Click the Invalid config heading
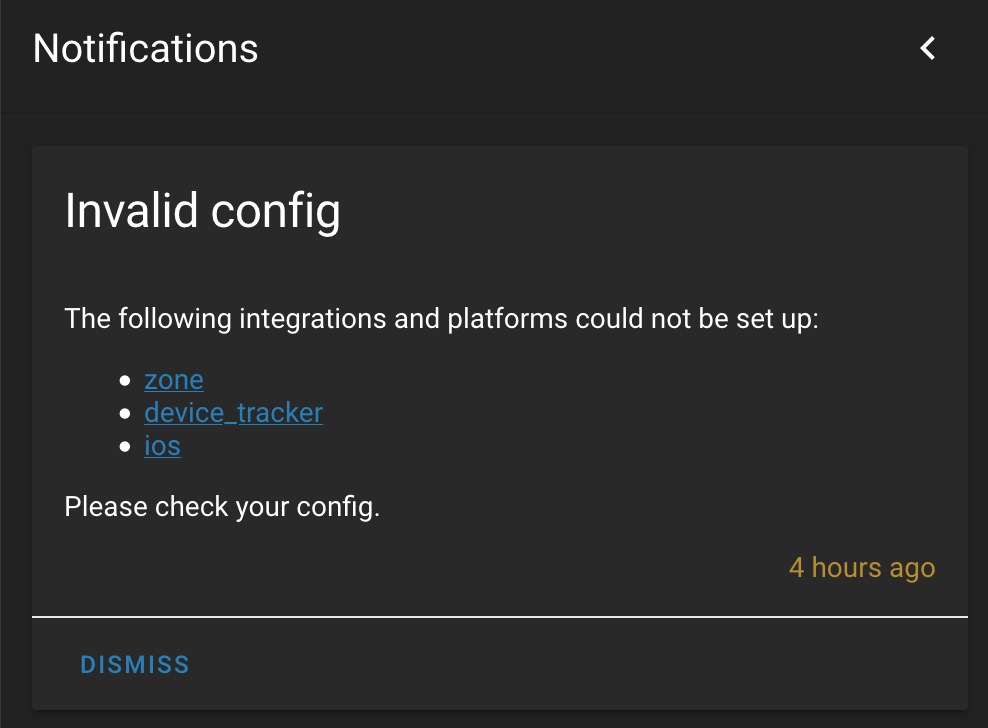Screen dimensions: 988x728 (202, 212)
